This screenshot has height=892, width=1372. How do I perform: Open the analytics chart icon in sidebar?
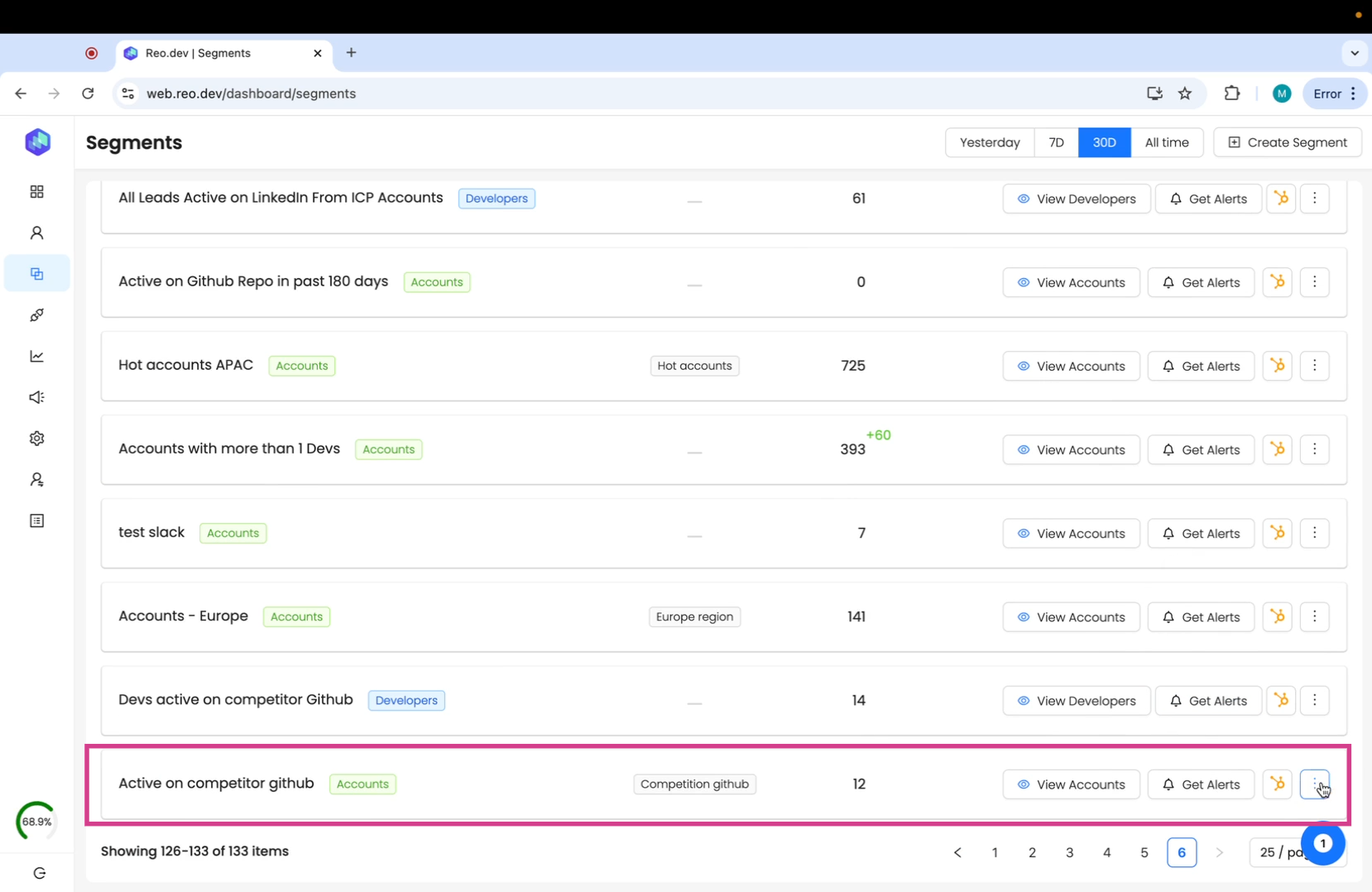(x=36, y=357)
